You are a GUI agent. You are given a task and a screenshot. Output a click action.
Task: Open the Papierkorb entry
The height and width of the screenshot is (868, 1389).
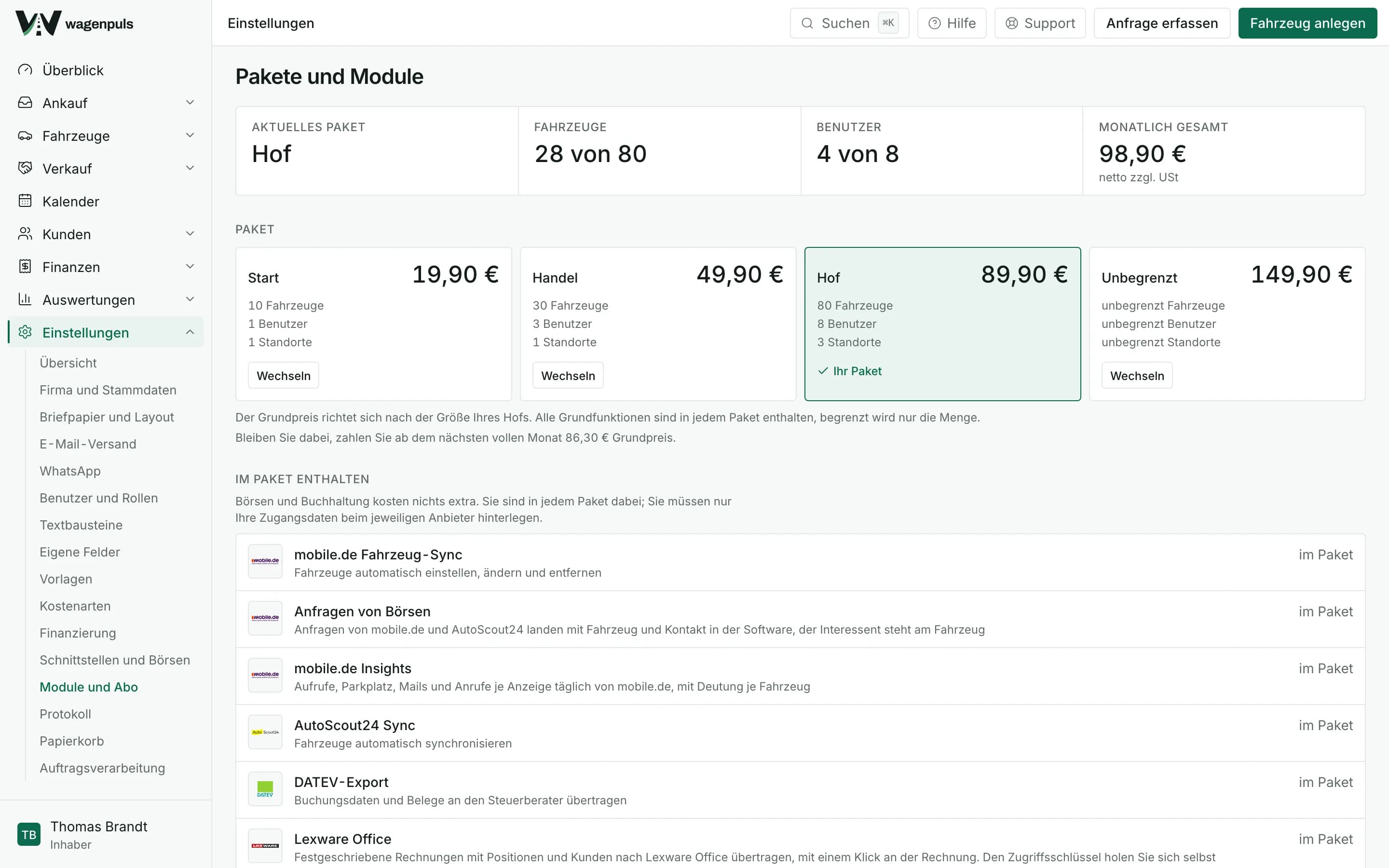pos(72,741)
